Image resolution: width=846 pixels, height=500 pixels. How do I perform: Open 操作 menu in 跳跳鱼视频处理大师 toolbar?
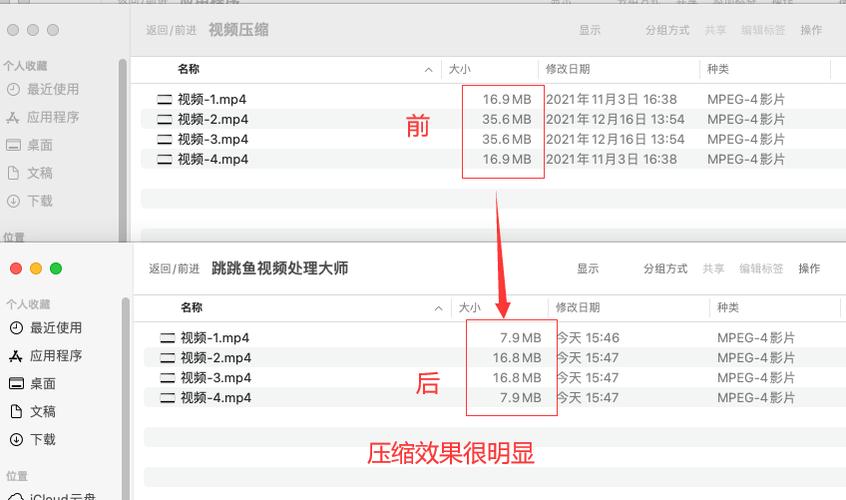[x=809, y=269]
